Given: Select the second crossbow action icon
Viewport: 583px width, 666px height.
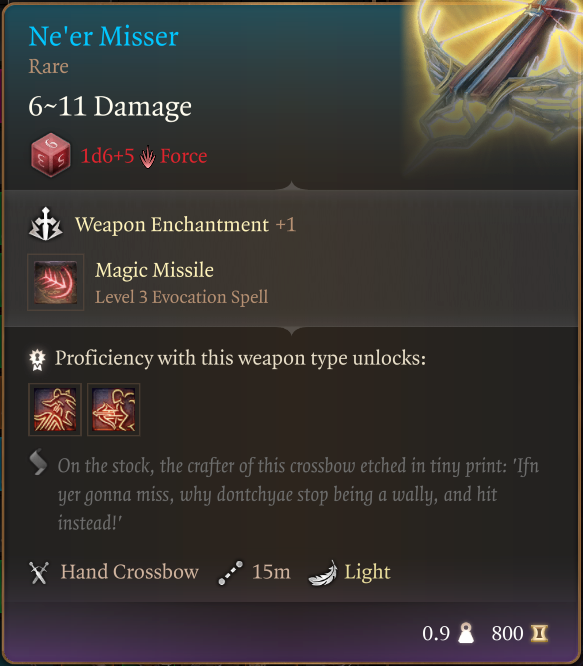Looking at the screenshot, I should click(x=113, y=409).
